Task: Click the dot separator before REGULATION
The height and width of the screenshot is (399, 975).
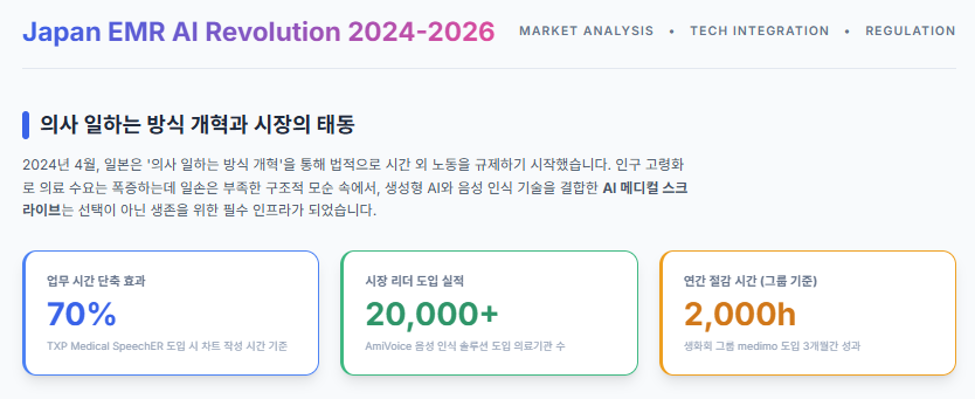Action: (x=848, y=31)
